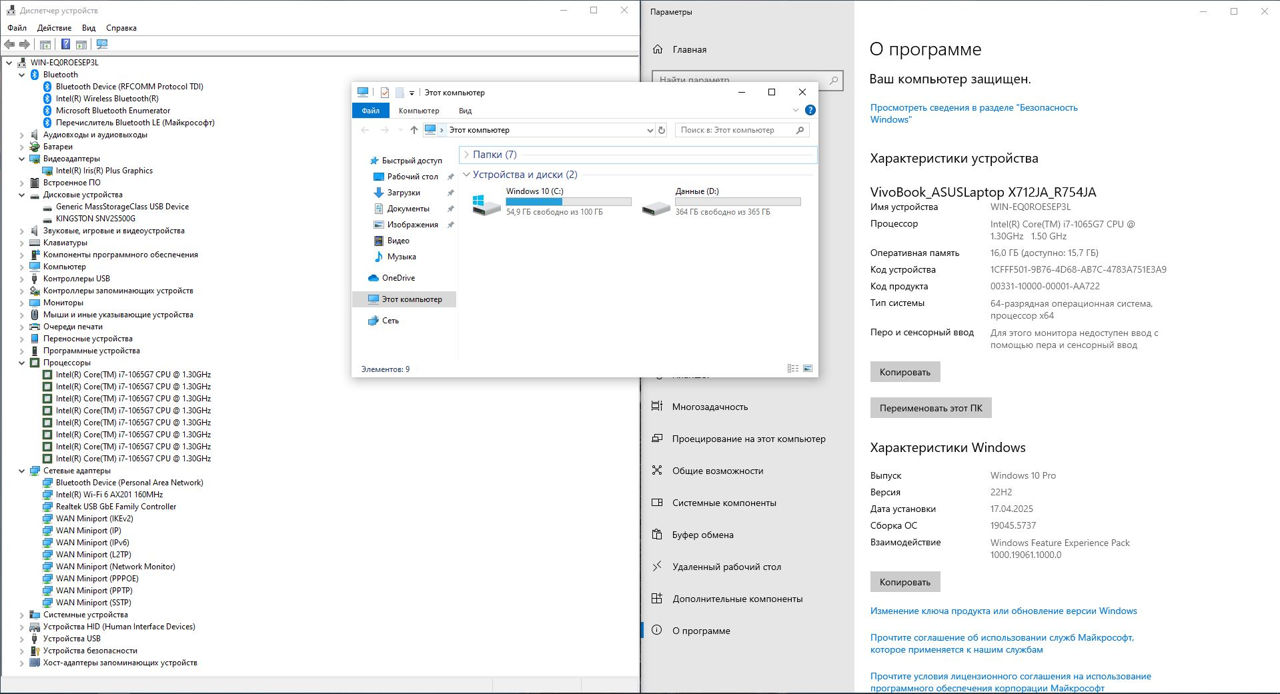Image resolution: width=1280 pixels, height=694 pixels.
Task: Refresh the Explorer address bar location
Action: tap(661, 130)
